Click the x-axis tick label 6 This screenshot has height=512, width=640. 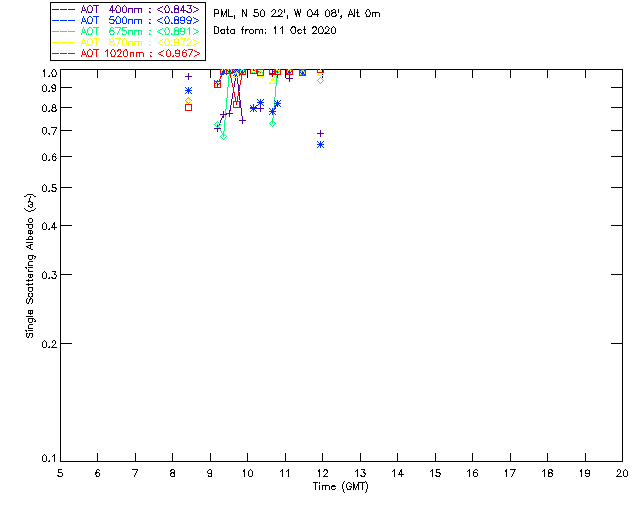pos(98,473)
